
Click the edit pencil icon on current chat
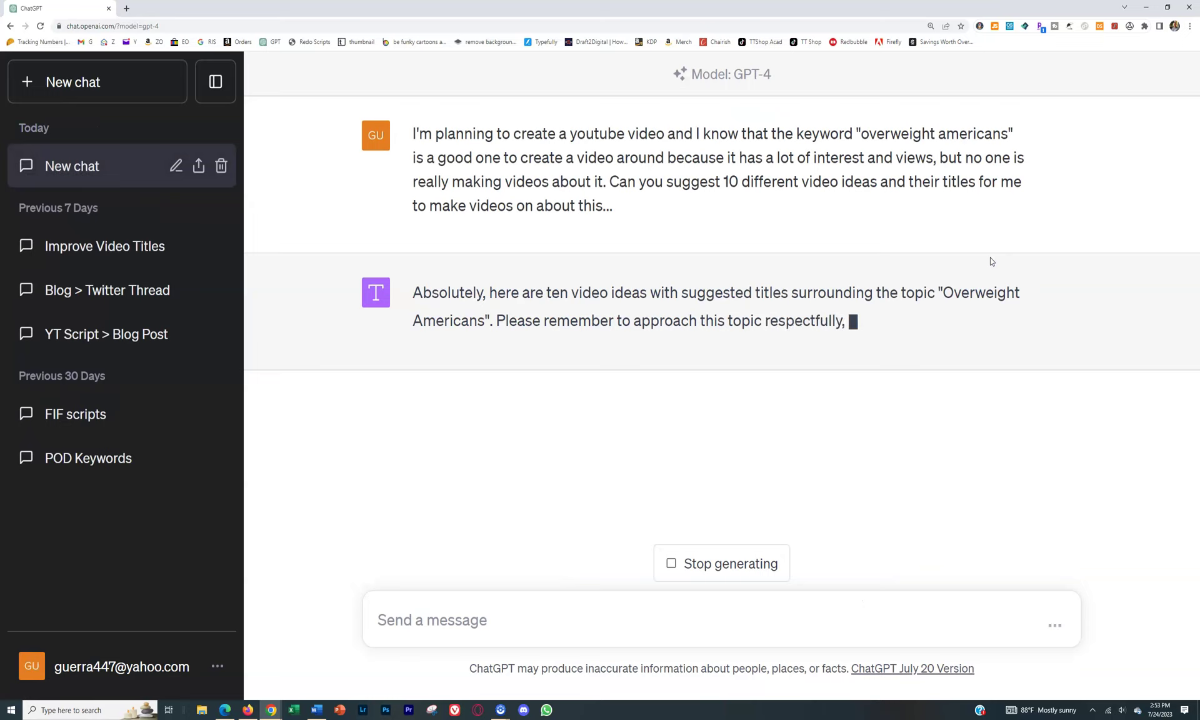176,166
